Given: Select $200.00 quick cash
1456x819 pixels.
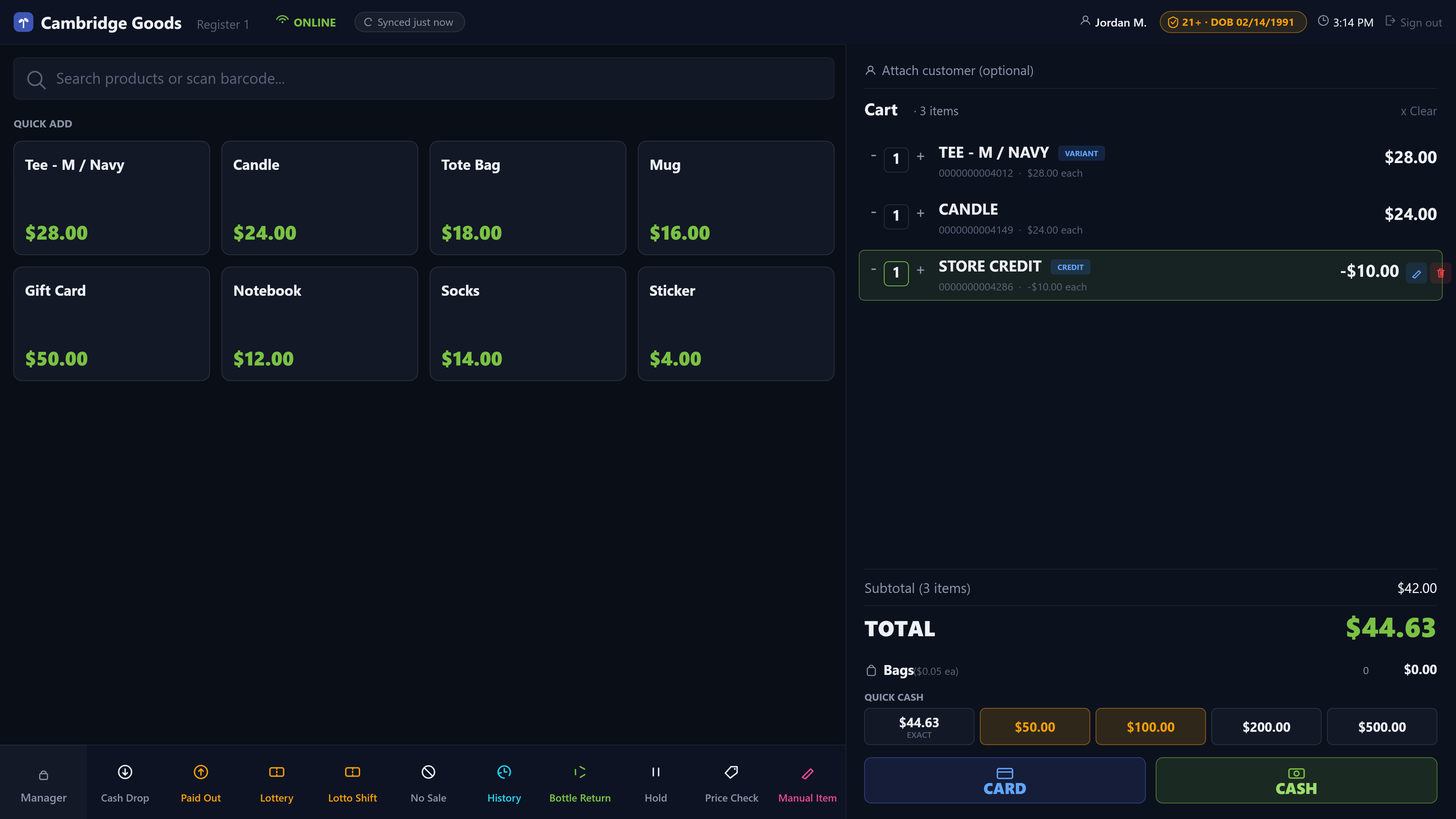Looking at the screenshot, I should (x=1266, y=727).
